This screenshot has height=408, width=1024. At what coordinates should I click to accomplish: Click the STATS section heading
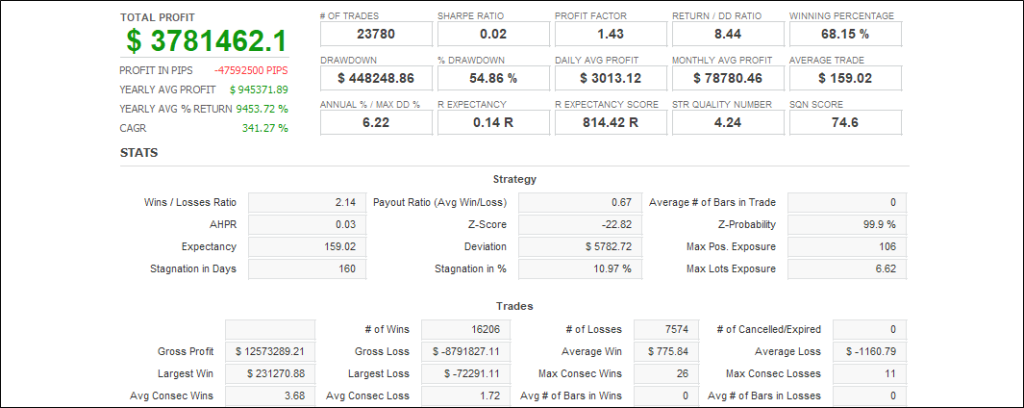(136, 153)
